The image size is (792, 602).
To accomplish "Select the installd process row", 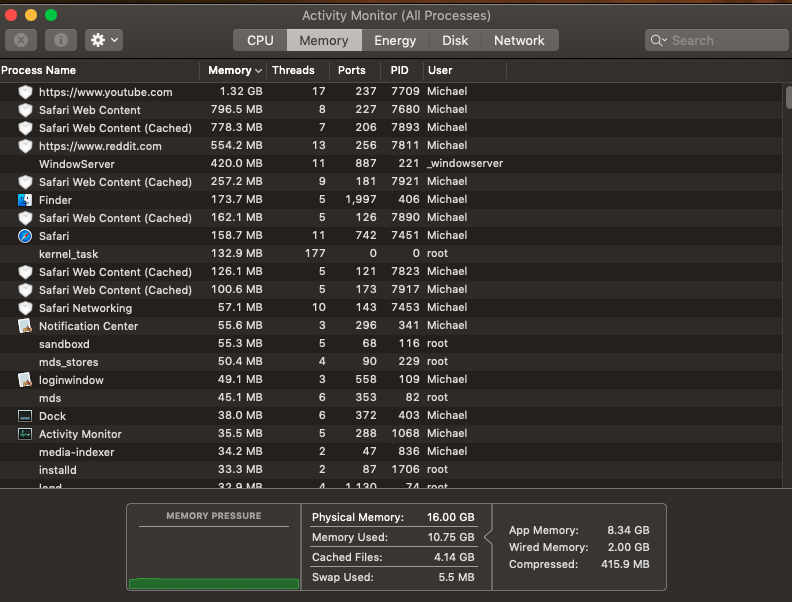I will (x=391, y=470).
